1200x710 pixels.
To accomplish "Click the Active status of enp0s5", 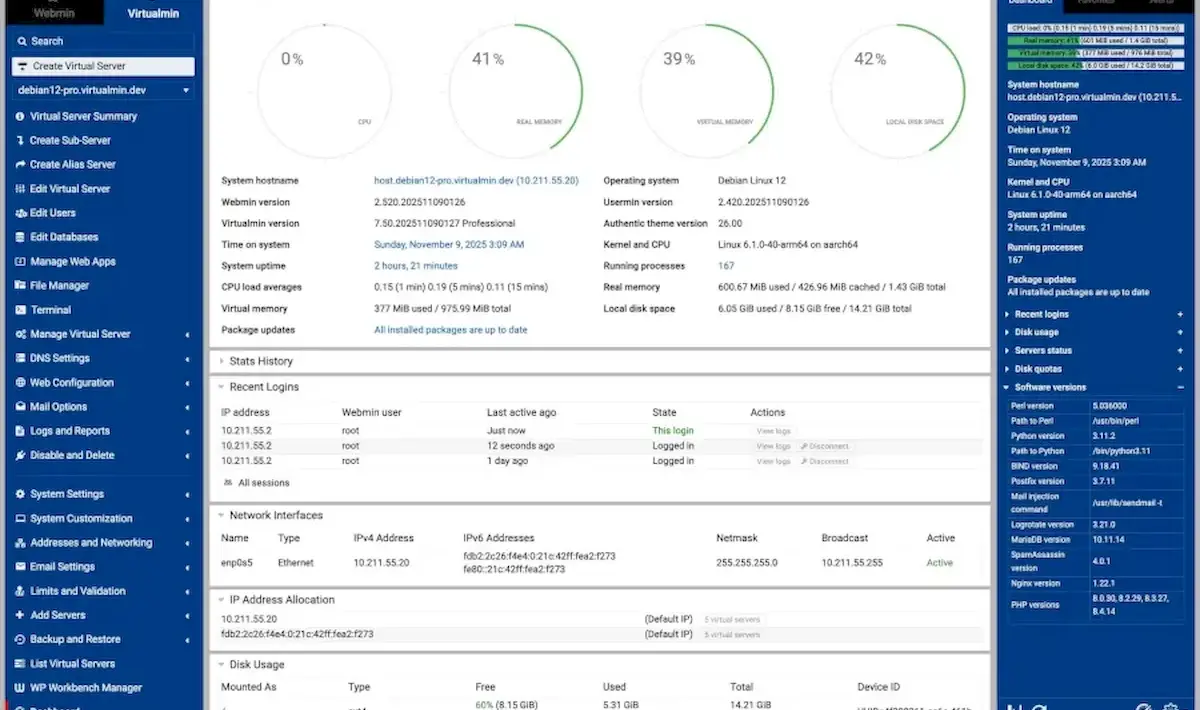I will 939,563.
